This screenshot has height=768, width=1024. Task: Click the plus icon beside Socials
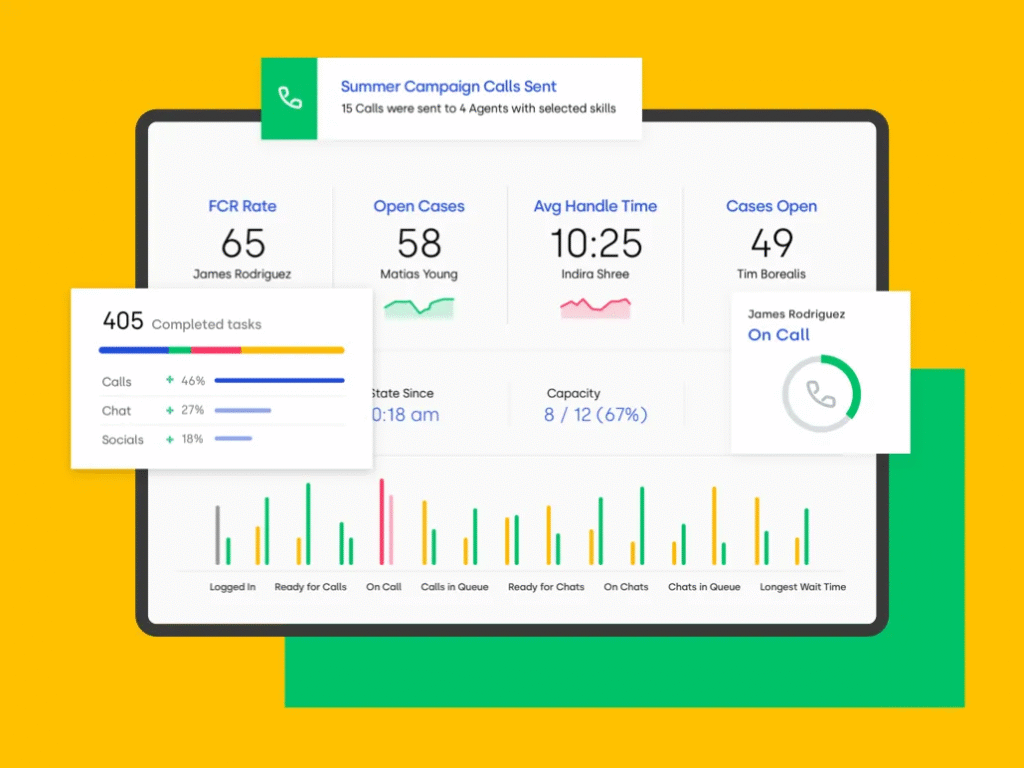click(170, 439)
